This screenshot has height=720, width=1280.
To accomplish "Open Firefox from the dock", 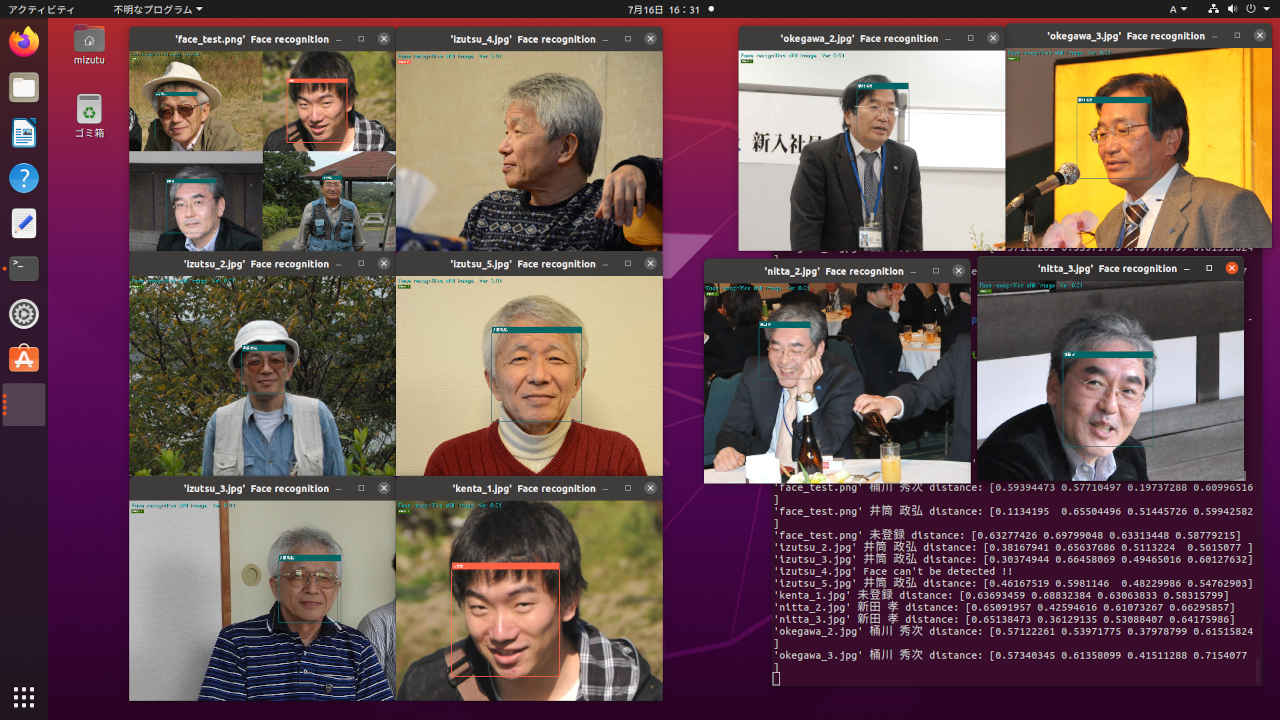I will tap(24, 41).
